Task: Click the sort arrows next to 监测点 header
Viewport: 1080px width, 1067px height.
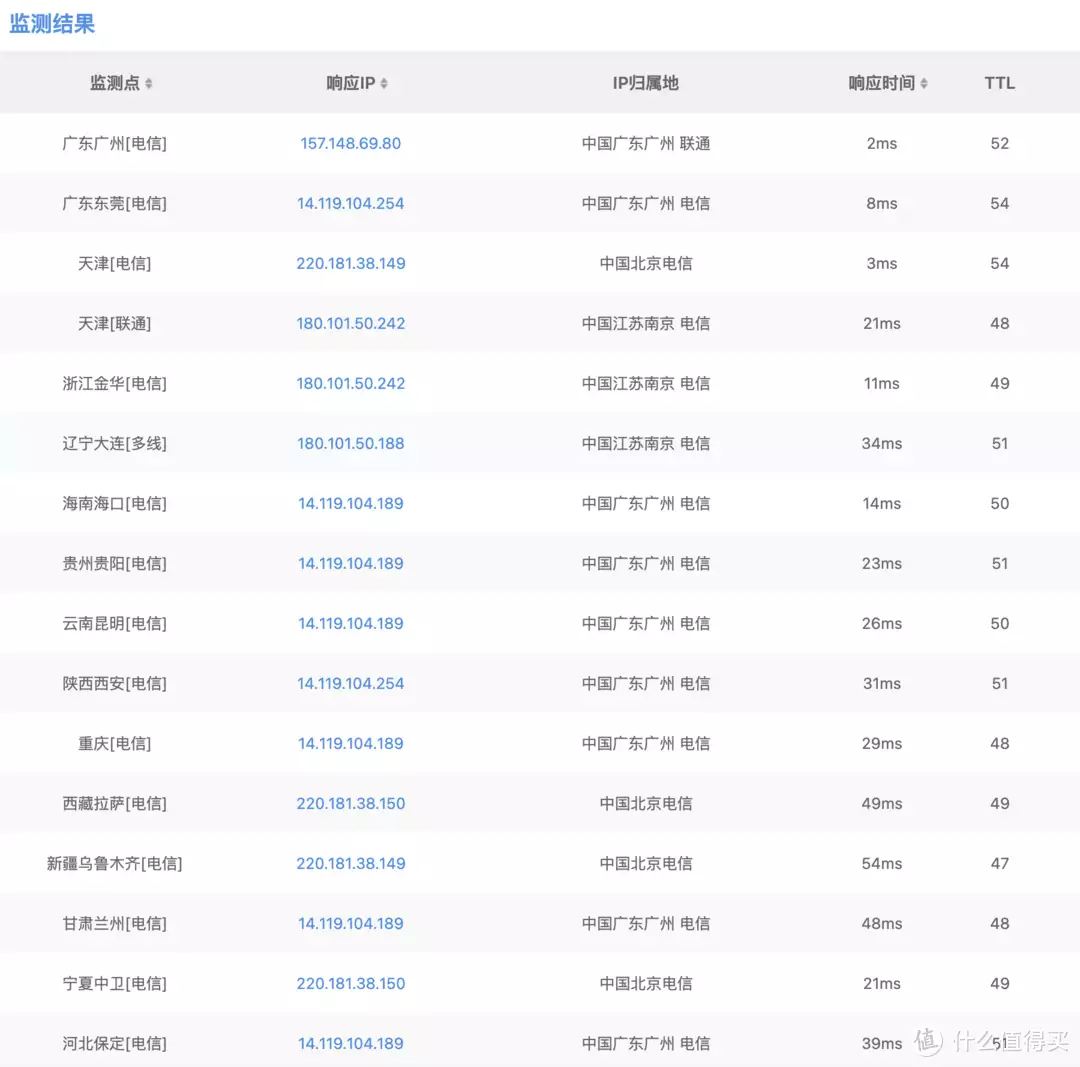Action: click(x=147, y=84)
